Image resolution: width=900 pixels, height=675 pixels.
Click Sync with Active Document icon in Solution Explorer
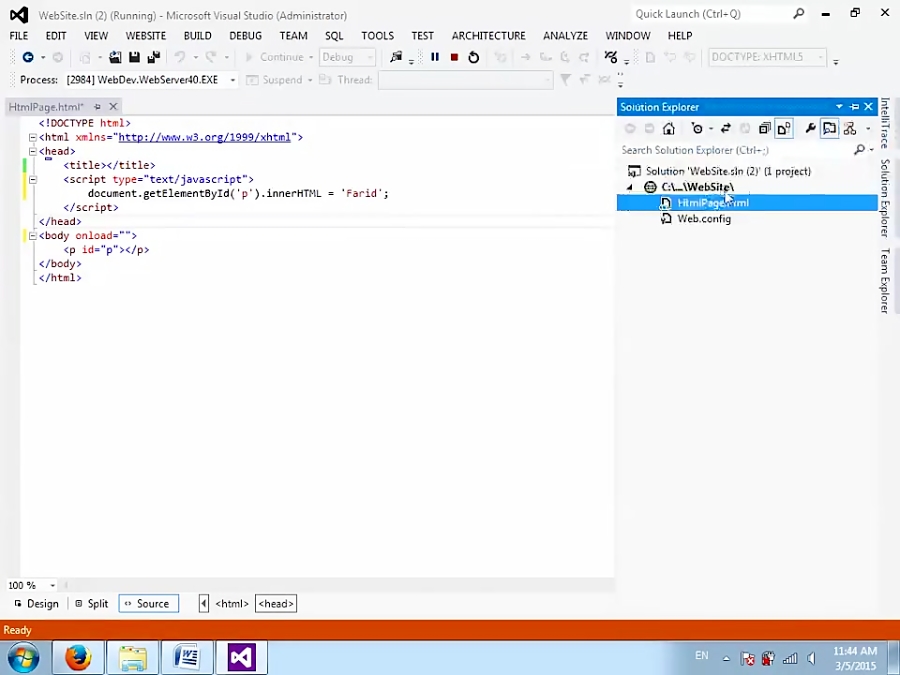click(726, 129)
